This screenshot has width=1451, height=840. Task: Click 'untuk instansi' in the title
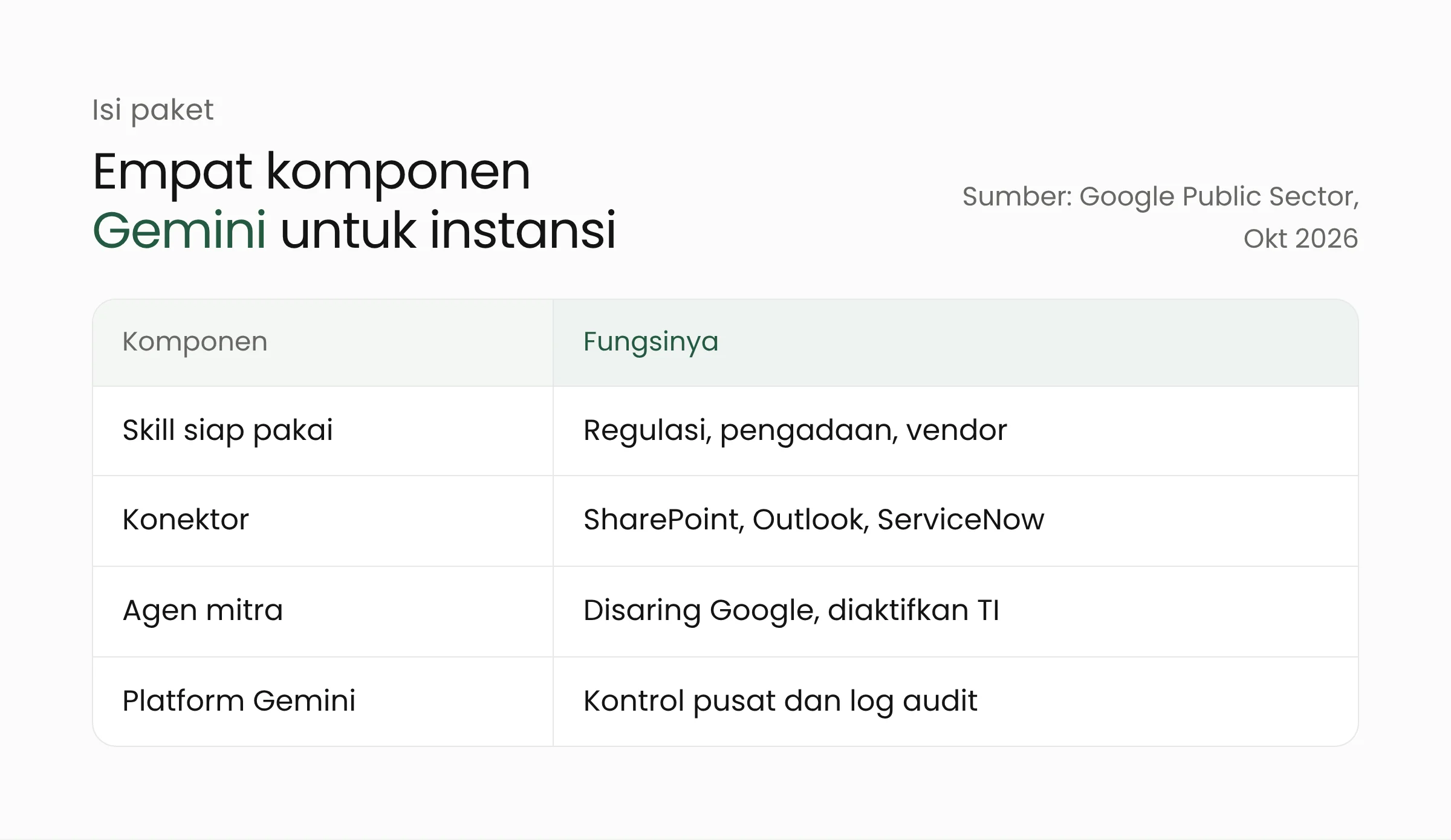448,230
